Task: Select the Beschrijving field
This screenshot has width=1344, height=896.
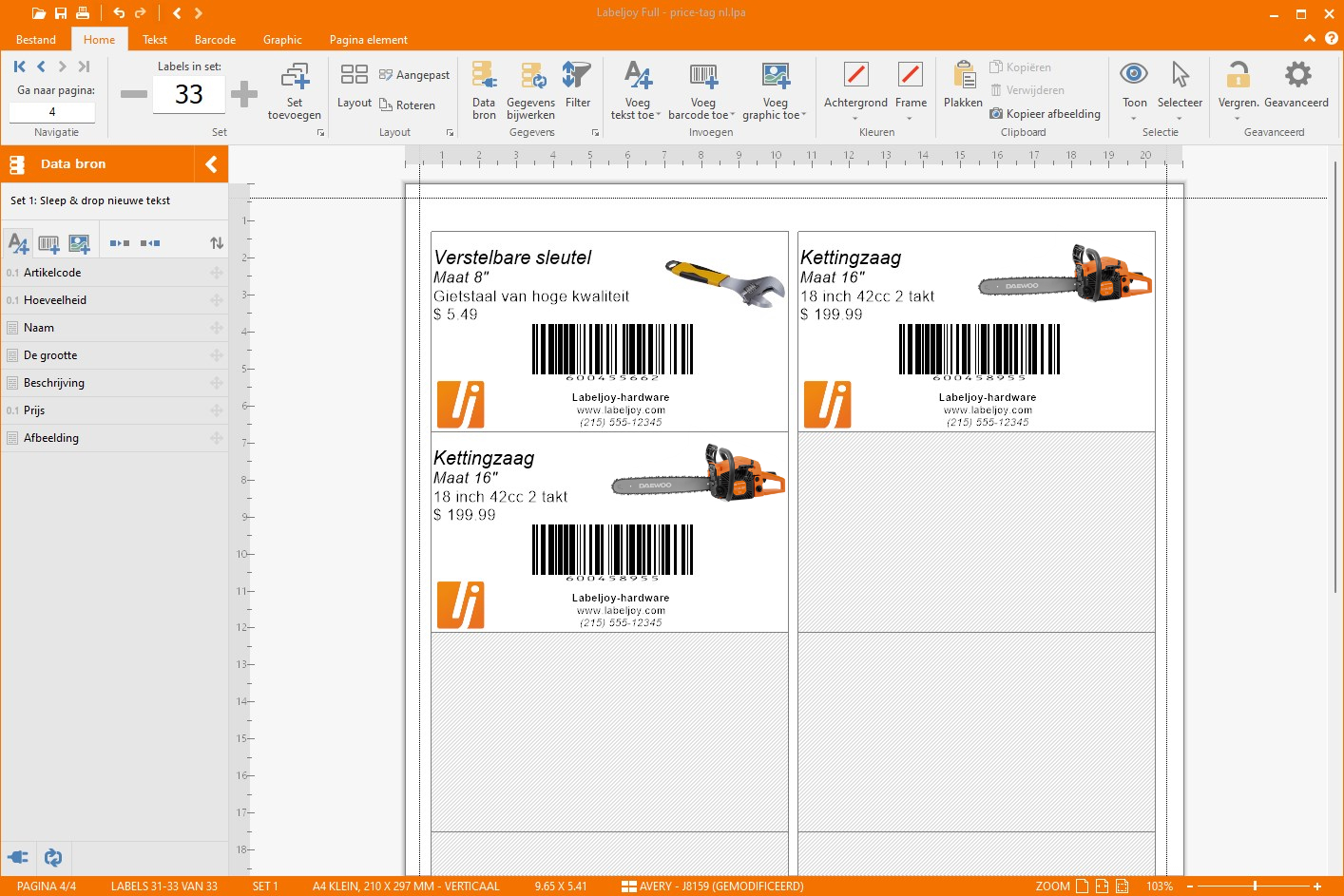Action: point(114,383)
